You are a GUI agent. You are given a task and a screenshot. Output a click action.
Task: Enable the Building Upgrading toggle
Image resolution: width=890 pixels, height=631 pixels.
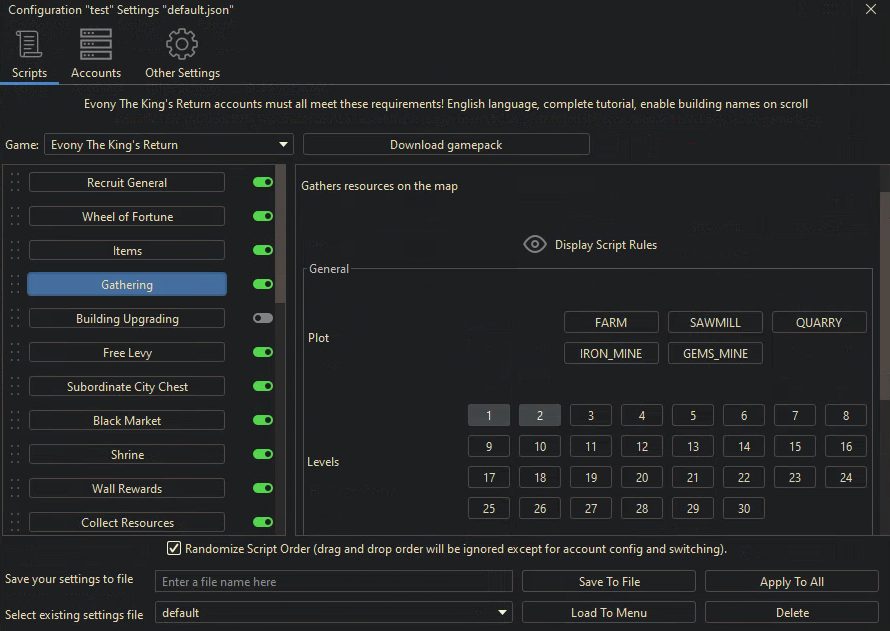pos(263,319)
